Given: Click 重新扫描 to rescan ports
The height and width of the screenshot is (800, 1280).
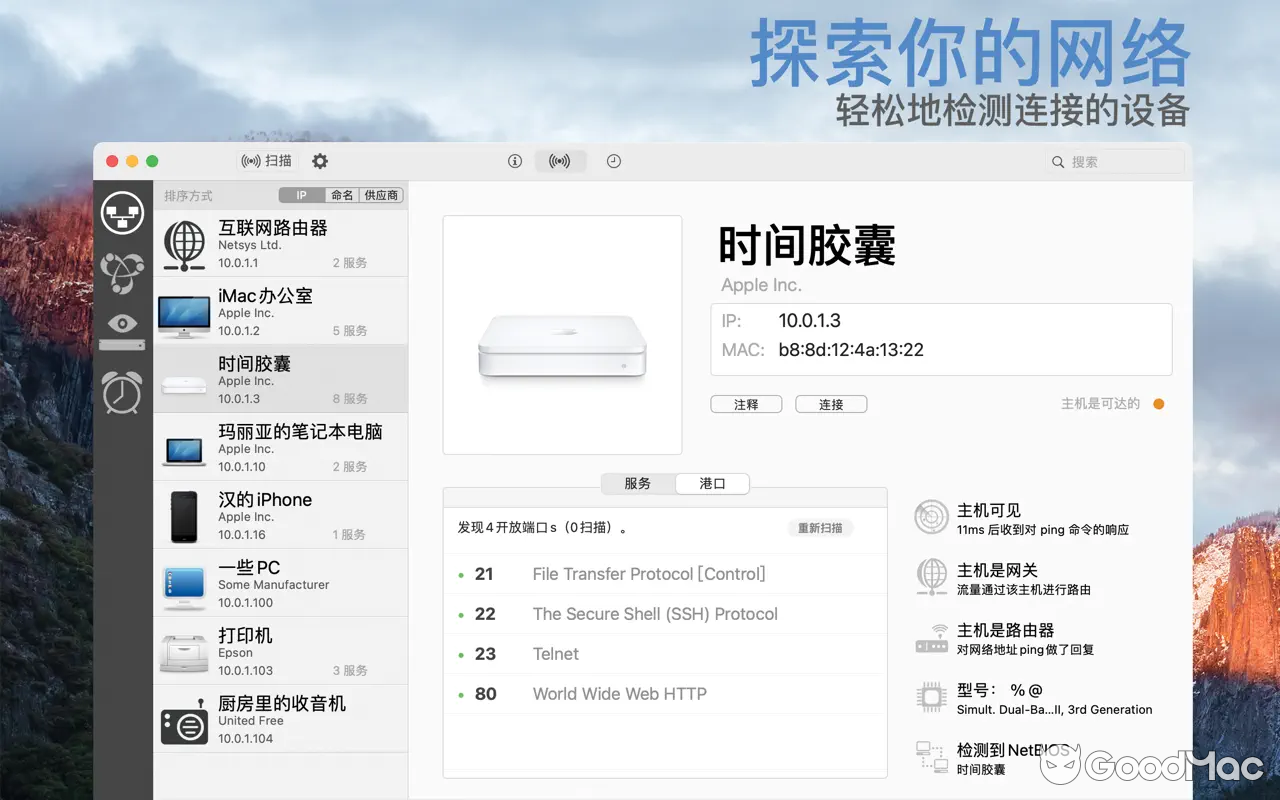Looking at the screenshot, I should pos(820,528).
